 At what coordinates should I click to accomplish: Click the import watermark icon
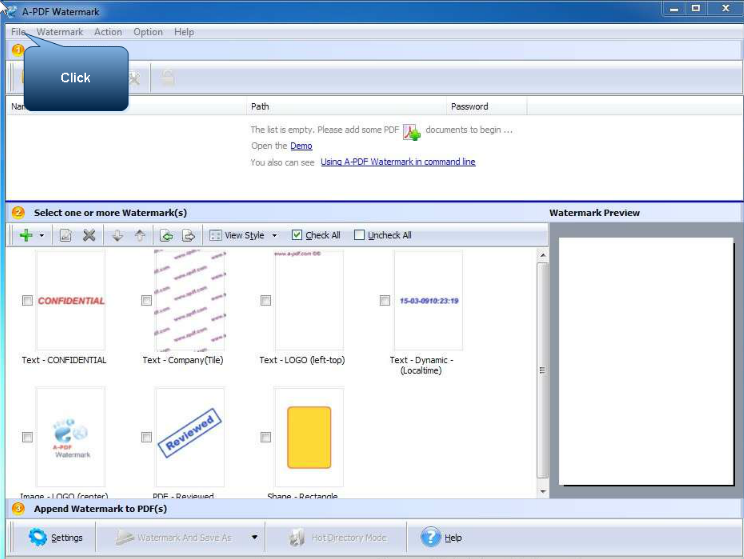(167, 235)
